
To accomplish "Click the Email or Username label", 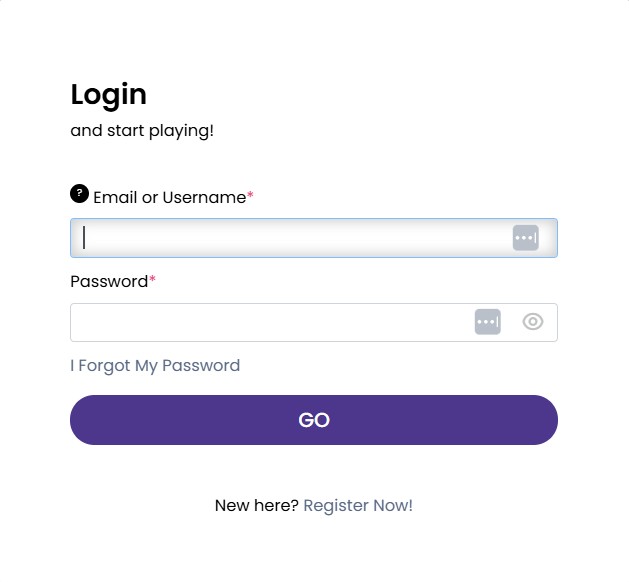I will tap(170, 197).
